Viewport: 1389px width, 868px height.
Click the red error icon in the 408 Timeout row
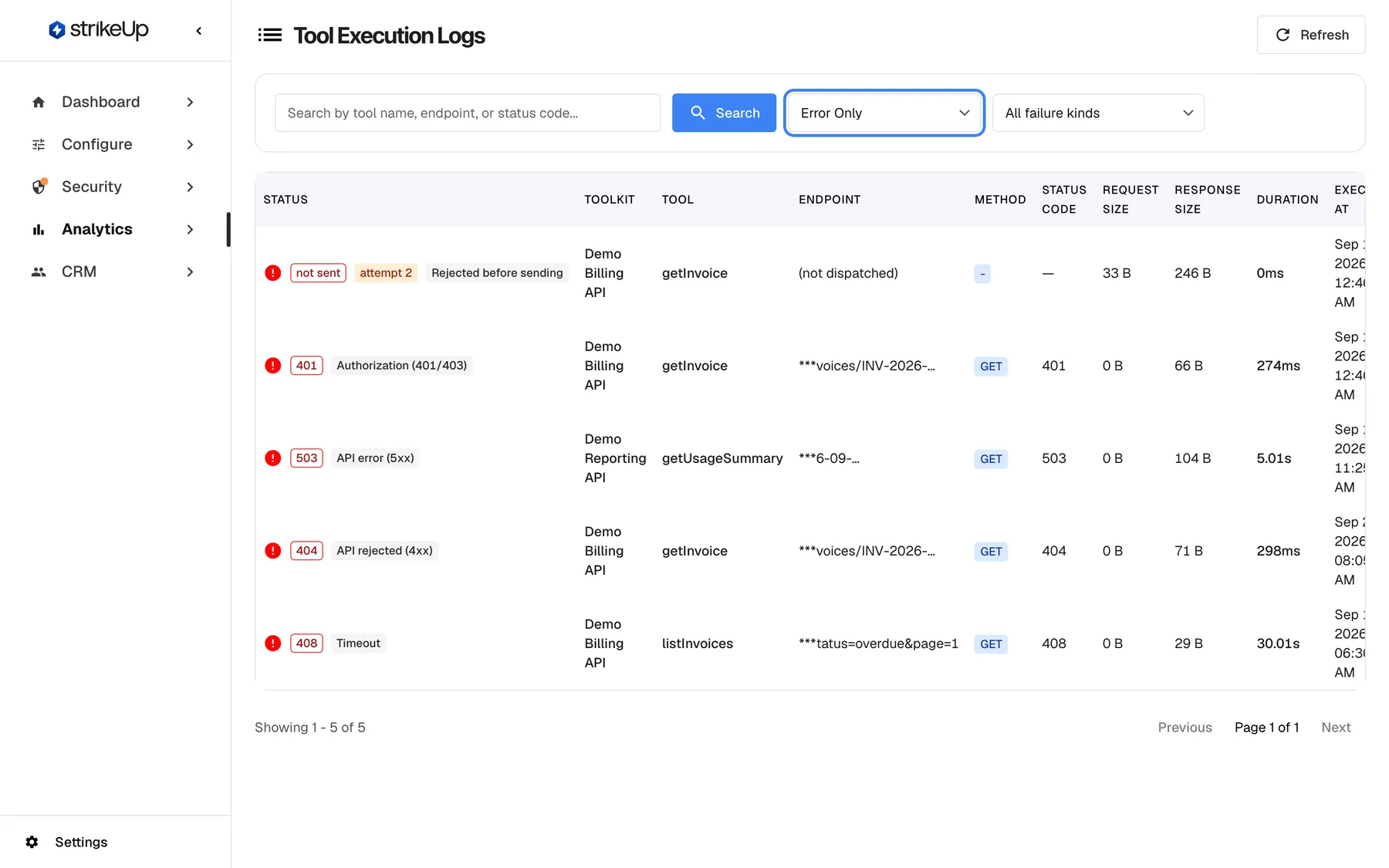(x=272, y=643)
